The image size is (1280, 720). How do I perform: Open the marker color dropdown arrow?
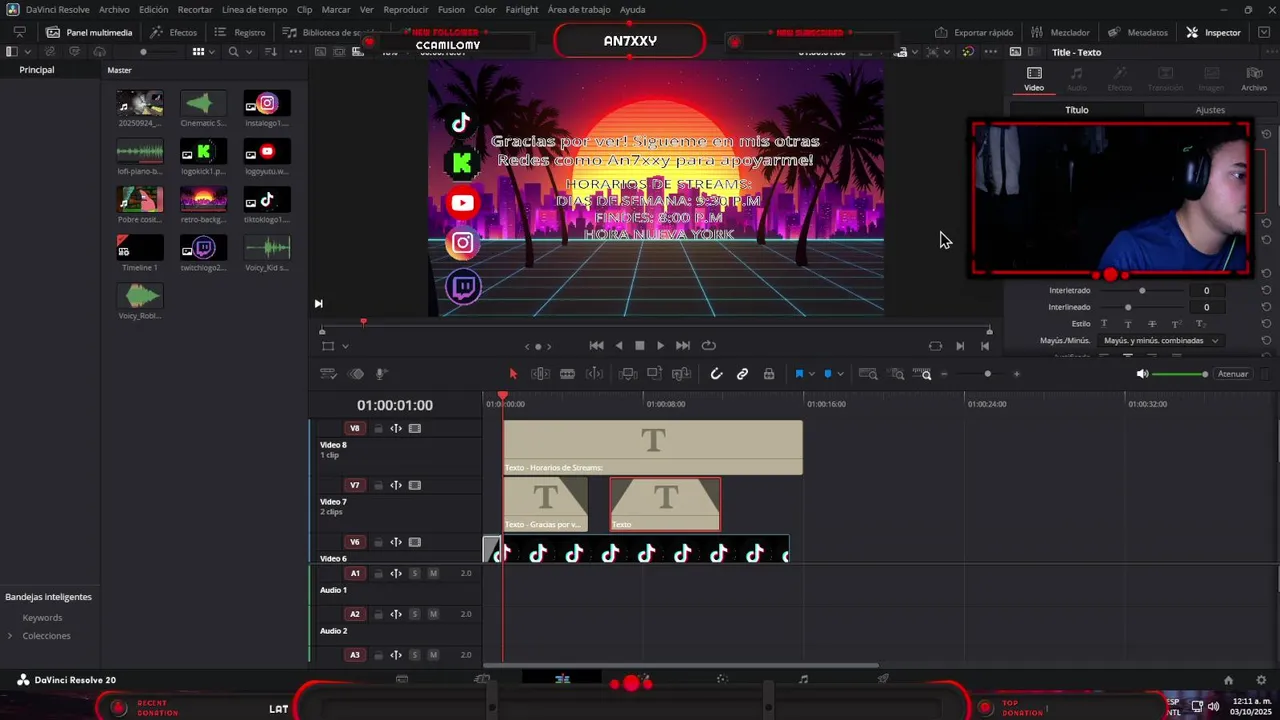pos(840,374)
